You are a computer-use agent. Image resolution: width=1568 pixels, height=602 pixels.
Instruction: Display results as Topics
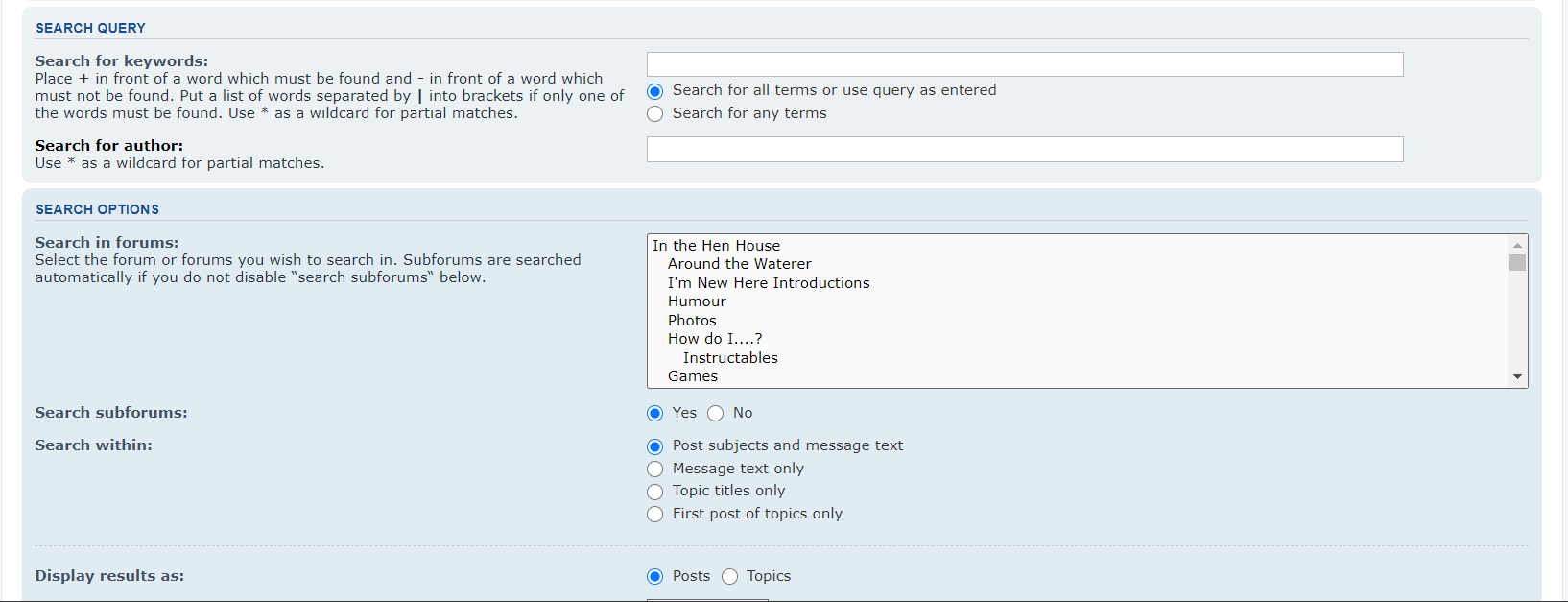click(730, 577)
